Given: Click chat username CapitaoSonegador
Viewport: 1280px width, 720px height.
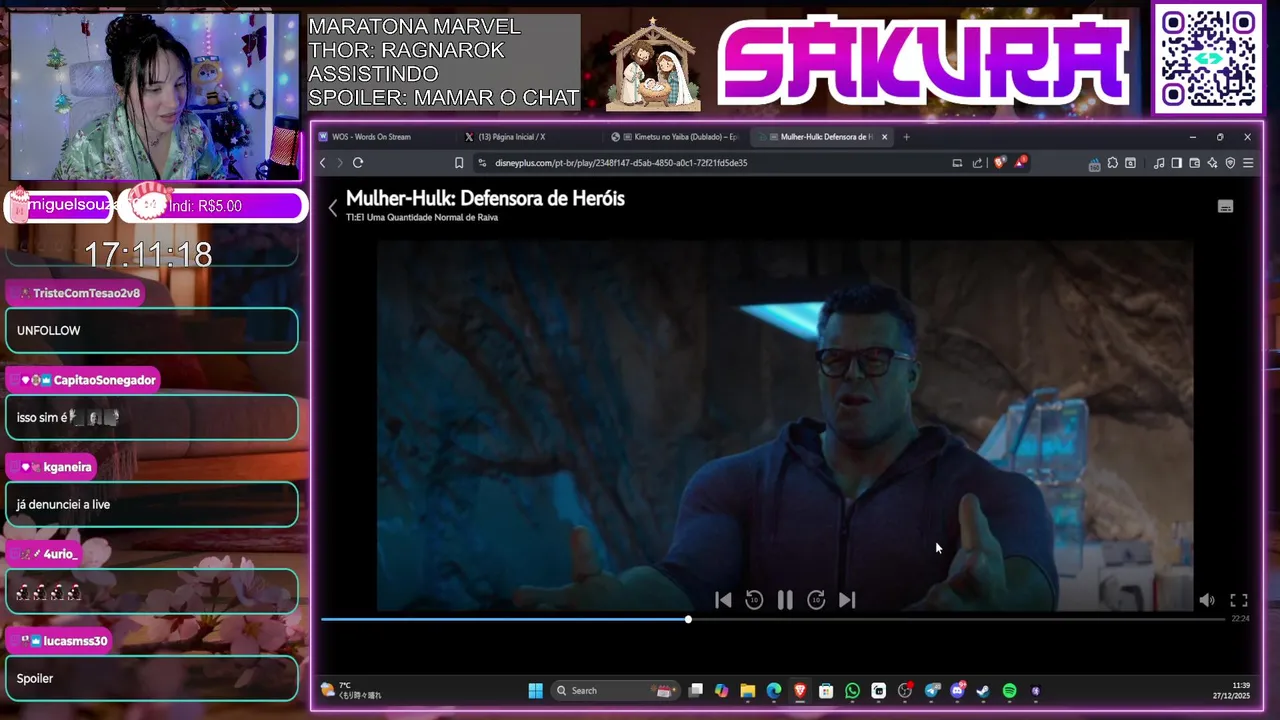Looking at the screenshot, I should [x=105, y=380].
